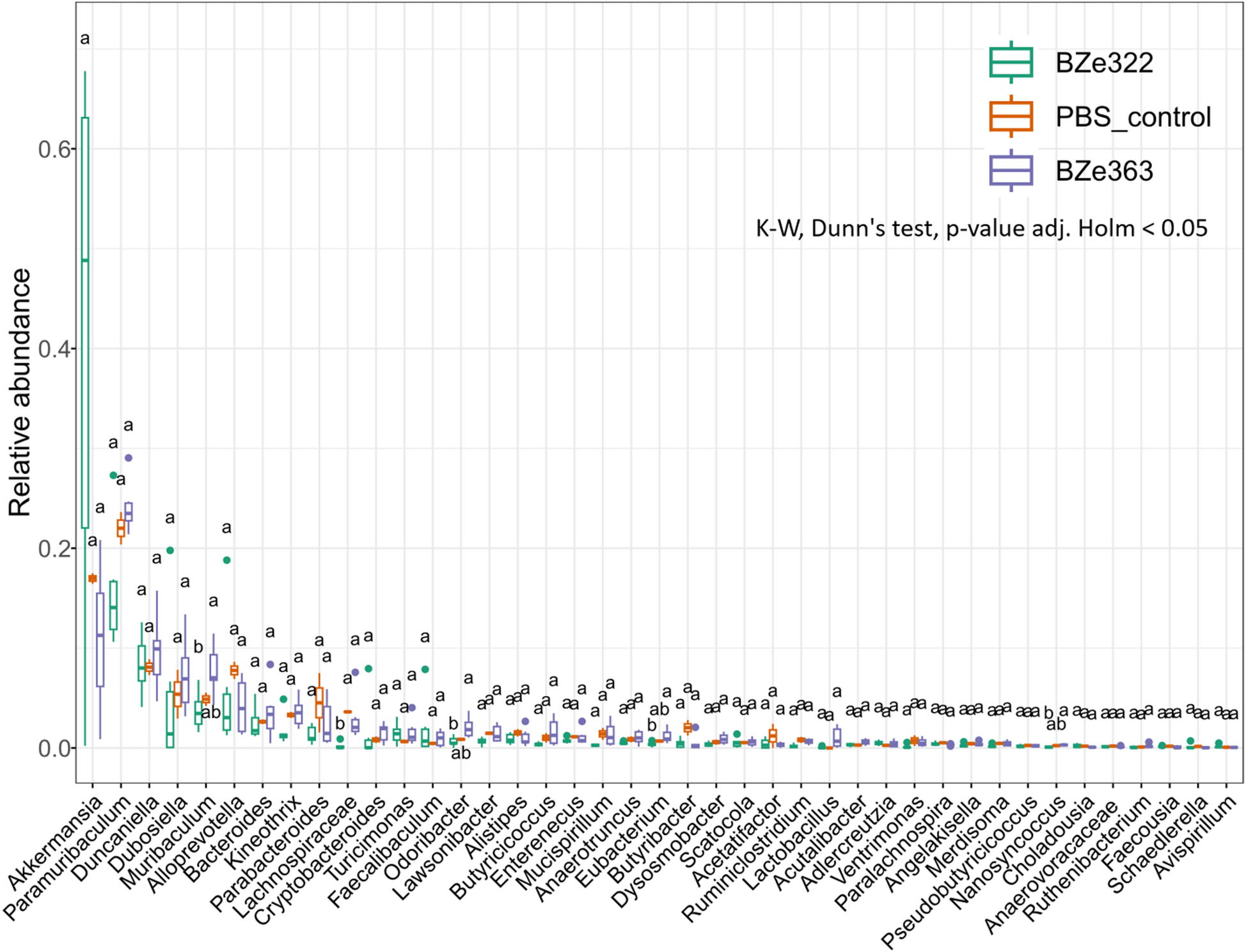The height and width of the screenshot is (952, 1246).
Task: Click the orange PBS_control legend box icon
Action: (1011, 116)
